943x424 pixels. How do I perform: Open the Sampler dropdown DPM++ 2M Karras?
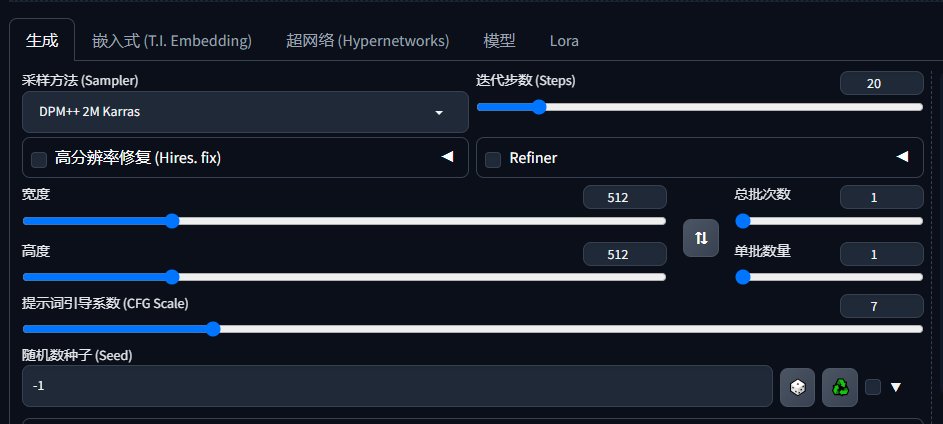click(245, 112)
